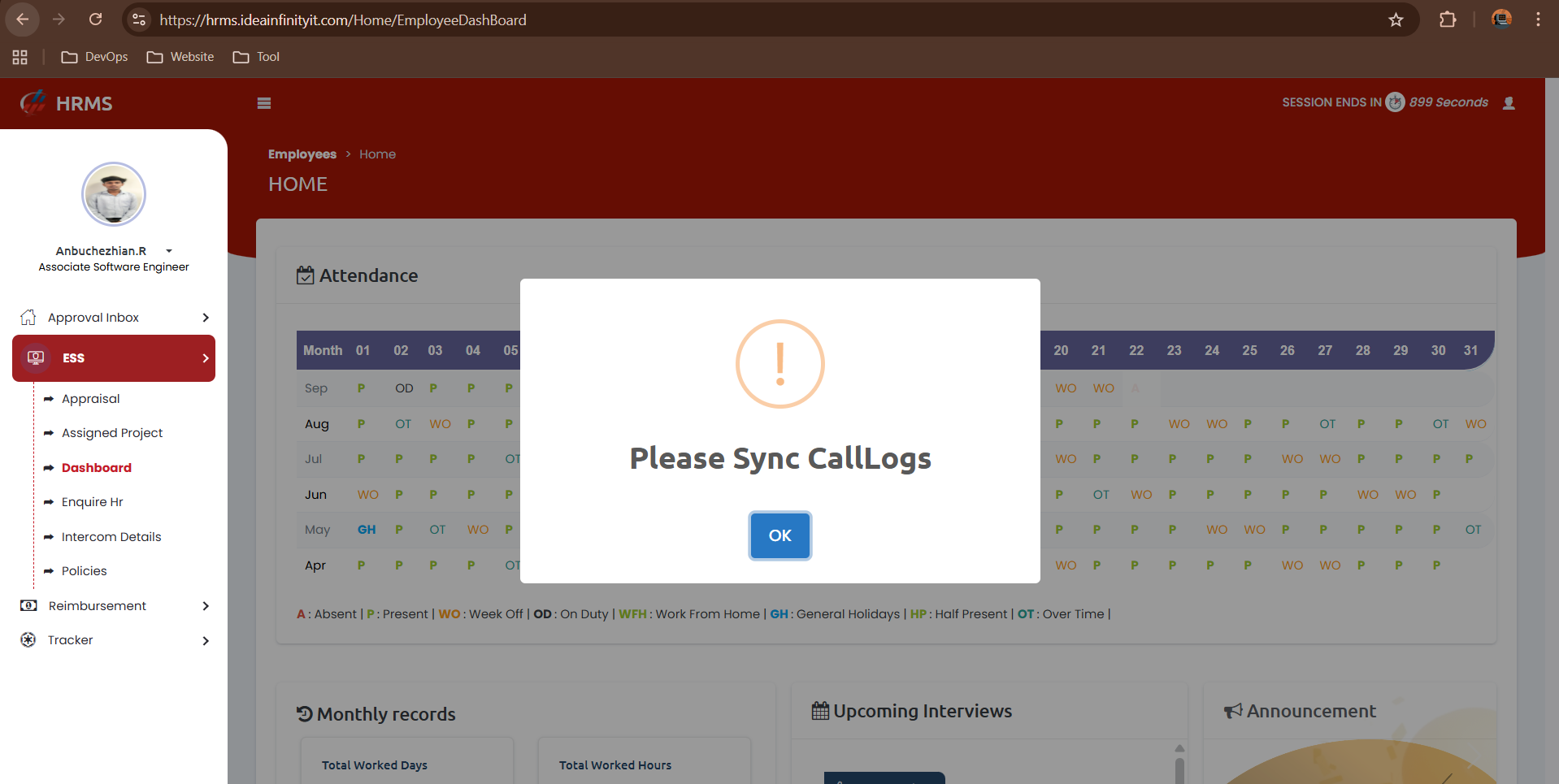Click the employee profile photo
The image size is (1559, 784).
pos(114,194)
